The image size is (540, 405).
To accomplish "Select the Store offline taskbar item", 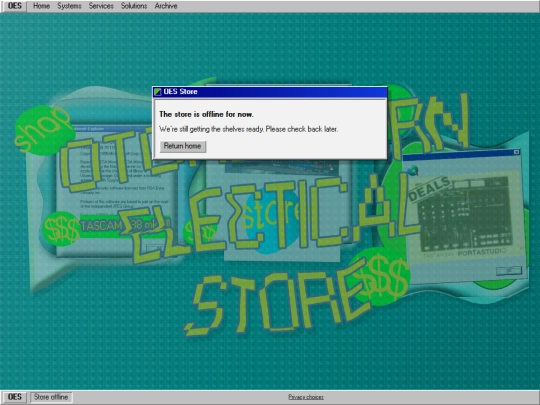I will click(51, 397).
